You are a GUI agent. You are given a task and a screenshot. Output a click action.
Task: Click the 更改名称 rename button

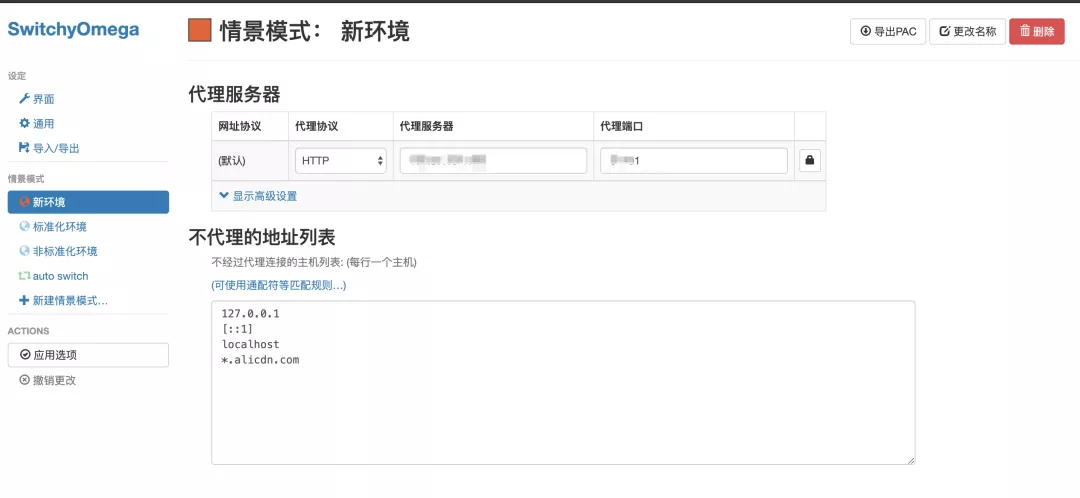click(x=968, y=32)
